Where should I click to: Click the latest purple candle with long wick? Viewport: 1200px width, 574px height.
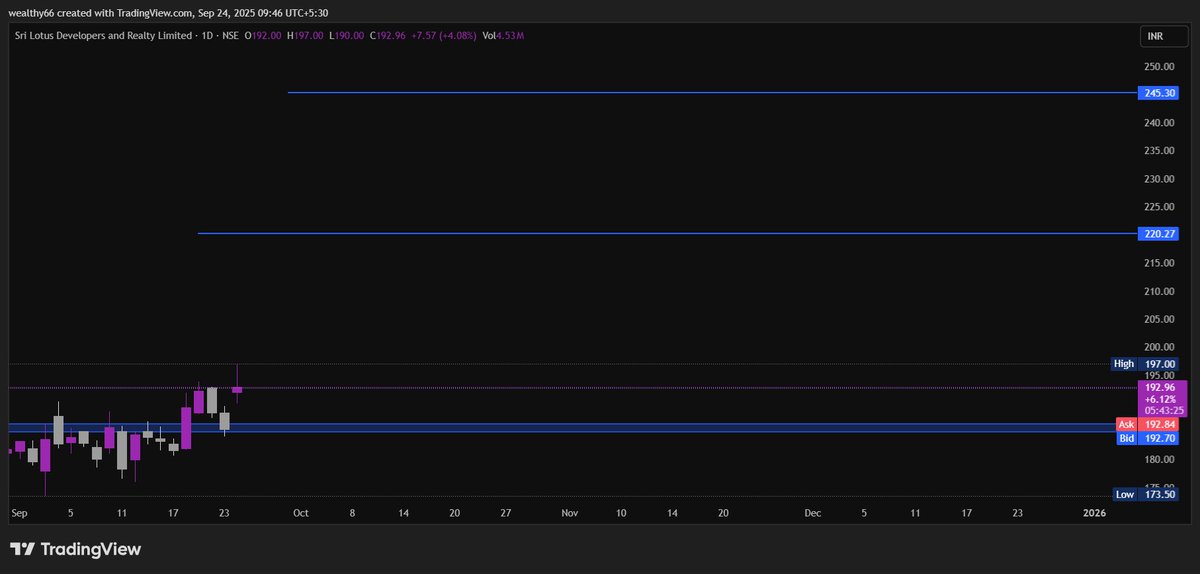click(x=237, y=389)
